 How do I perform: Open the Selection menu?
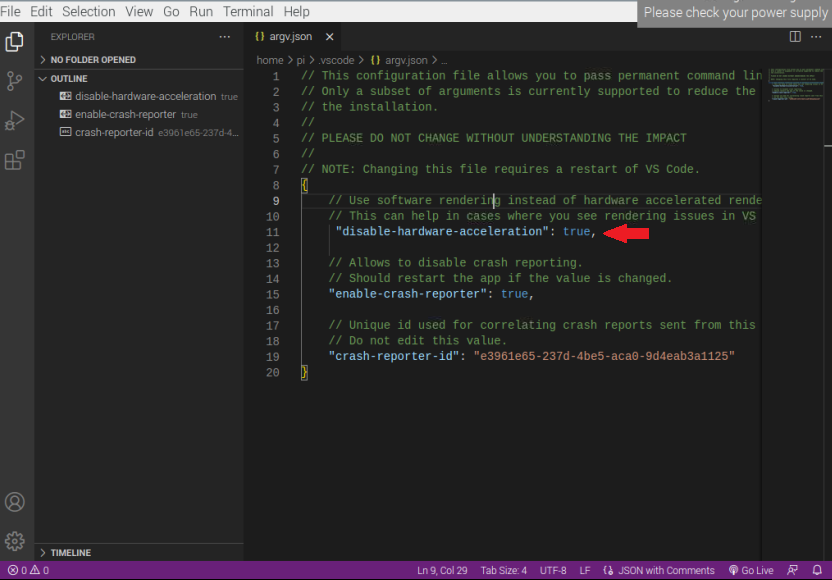(x=88, y=11)
